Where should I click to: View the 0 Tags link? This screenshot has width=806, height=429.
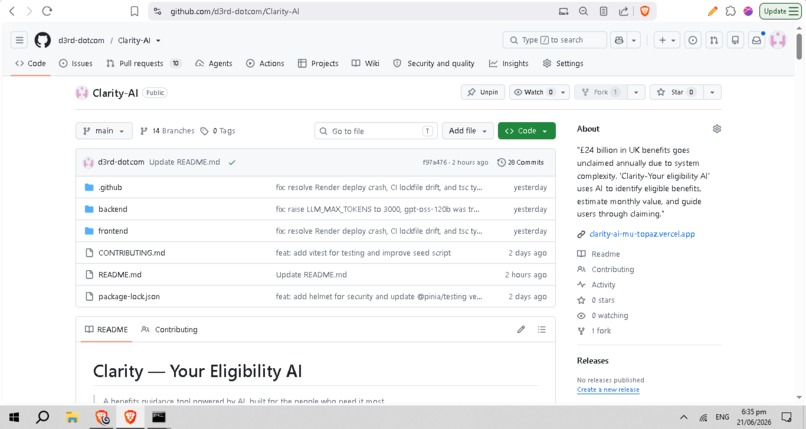pyautogui.click(x=218, y=131)
